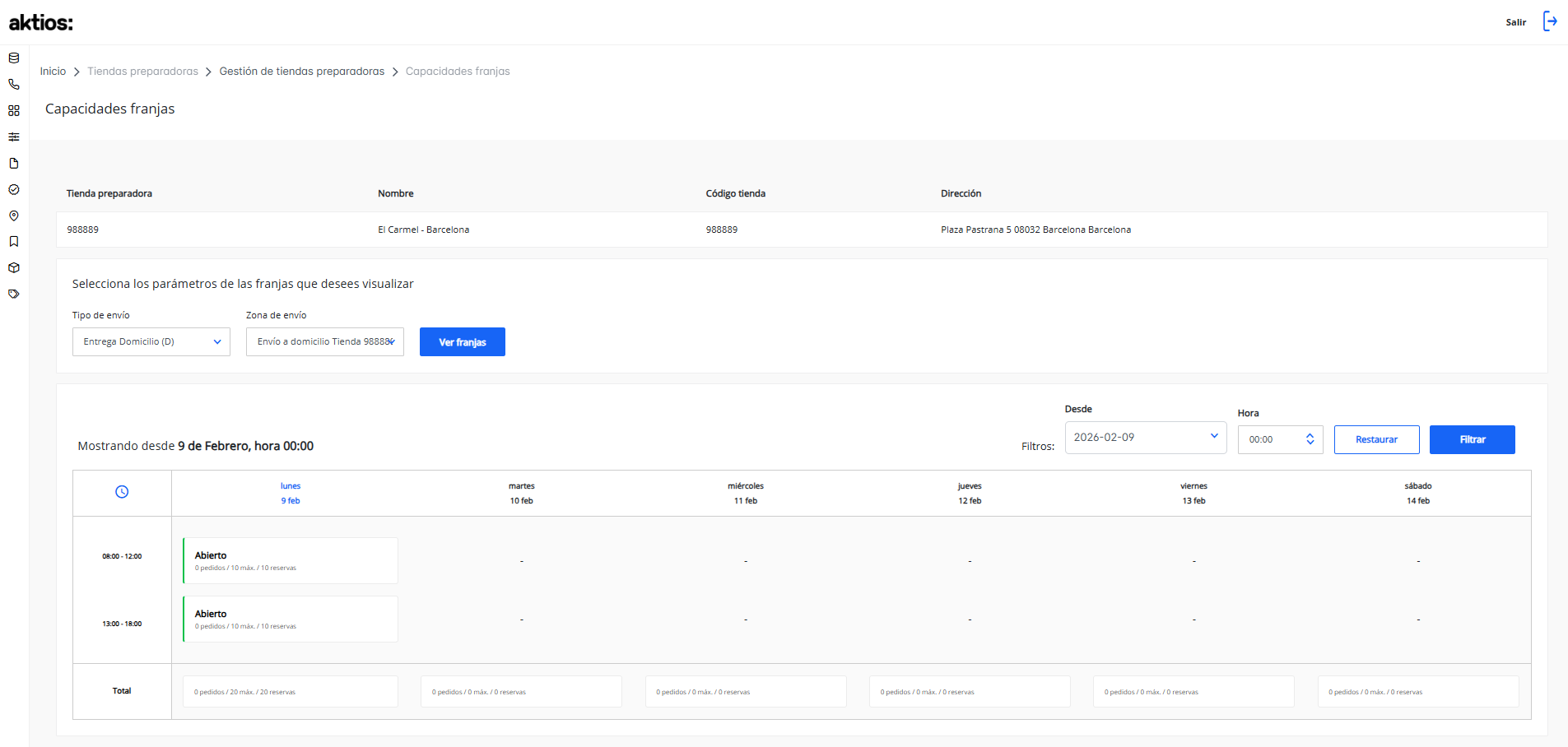Screen dimensions: 1568x747
Task: Open the verified check badge icon in the sidebar
Action: (14, 189)
